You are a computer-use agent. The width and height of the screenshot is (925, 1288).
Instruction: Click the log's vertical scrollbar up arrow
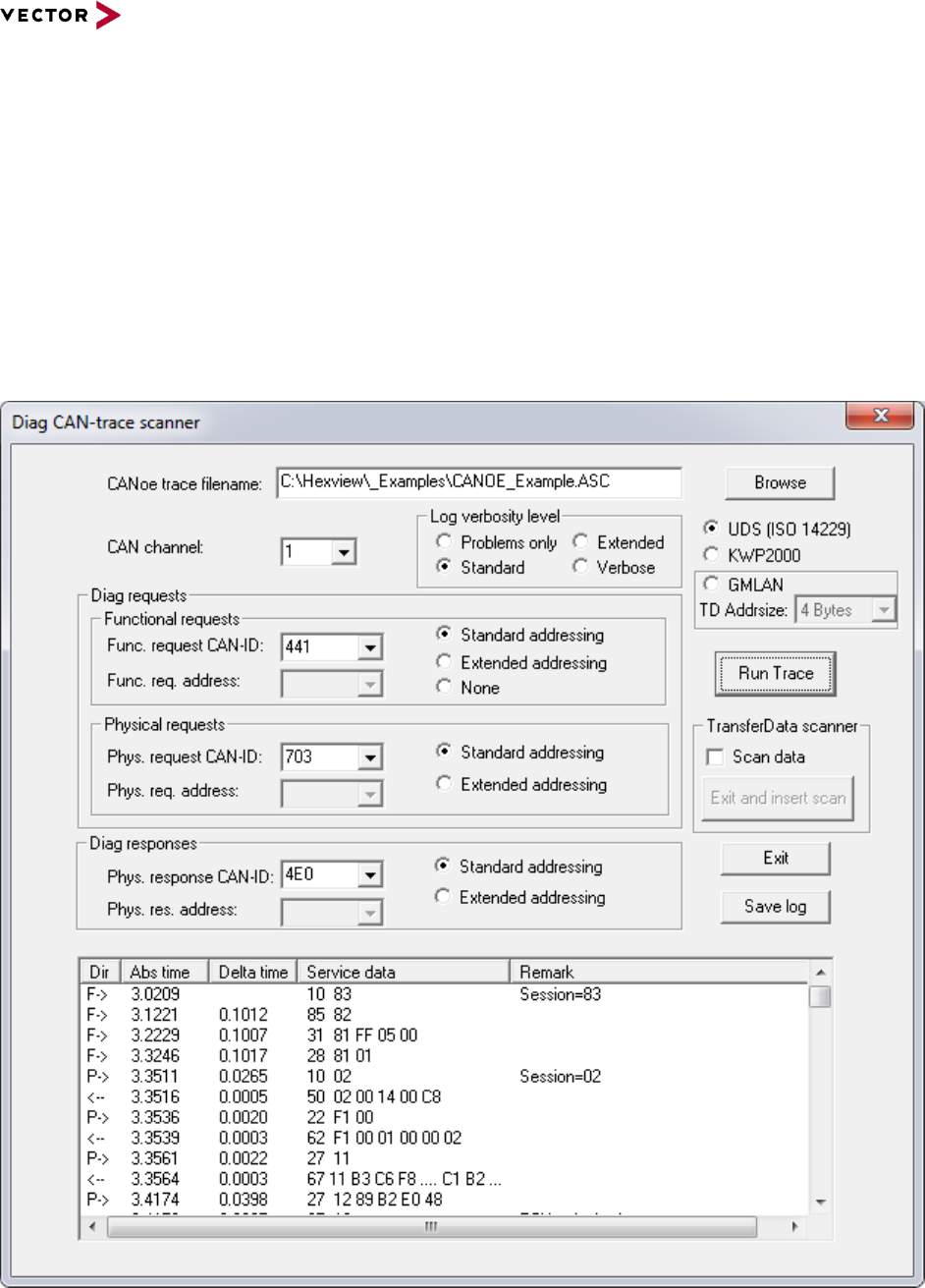[820, 972]
